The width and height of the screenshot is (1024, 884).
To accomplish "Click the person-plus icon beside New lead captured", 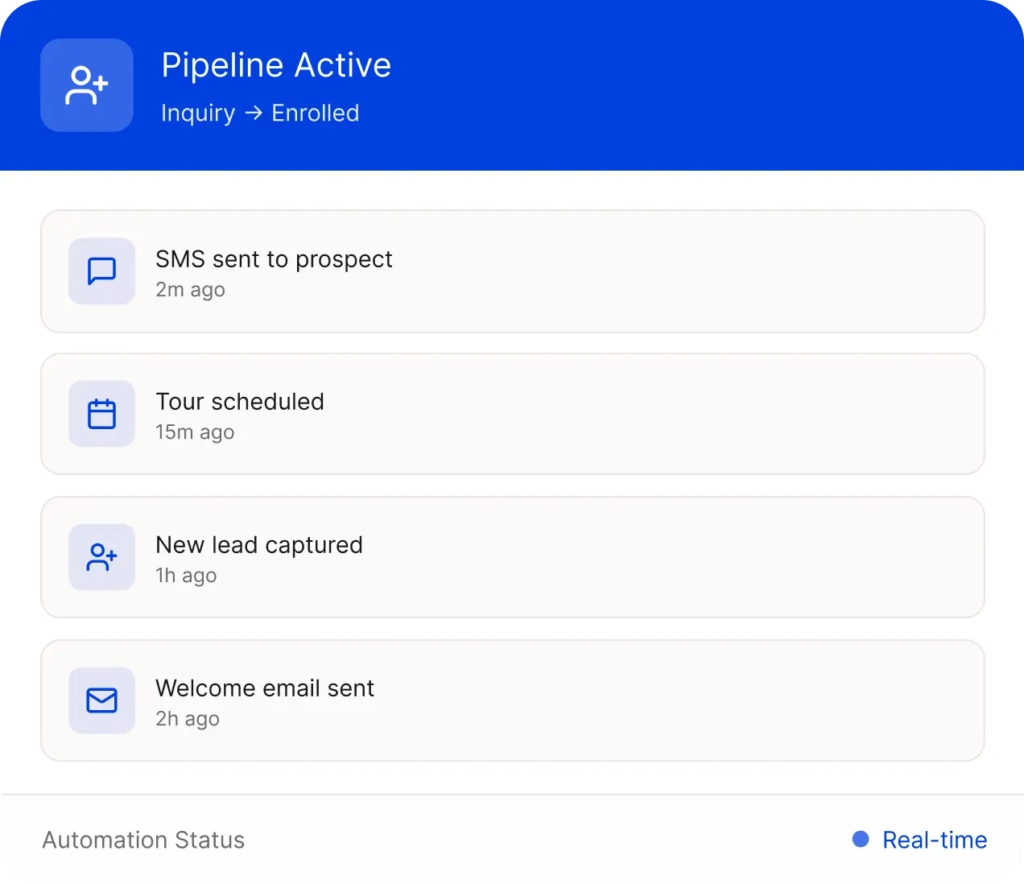I will click(102, 557).
